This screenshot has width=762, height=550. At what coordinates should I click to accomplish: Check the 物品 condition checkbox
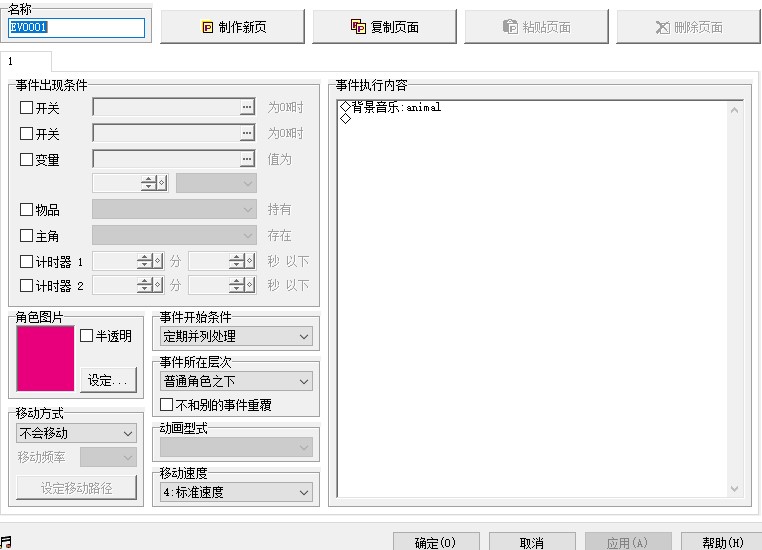[26, 209]
